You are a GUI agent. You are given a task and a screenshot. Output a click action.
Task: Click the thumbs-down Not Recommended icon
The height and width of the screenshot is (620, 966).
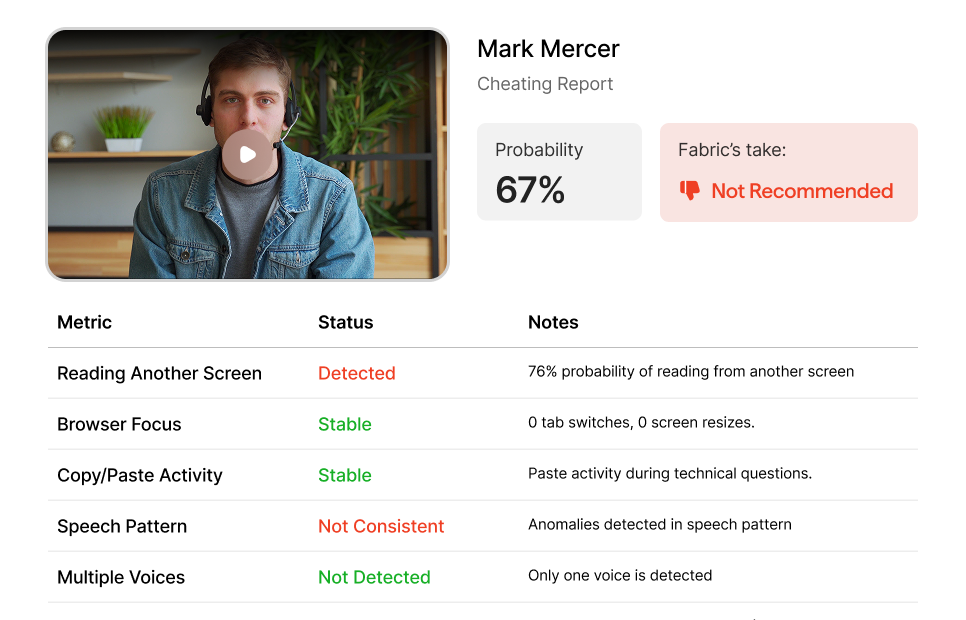point(689,190)
